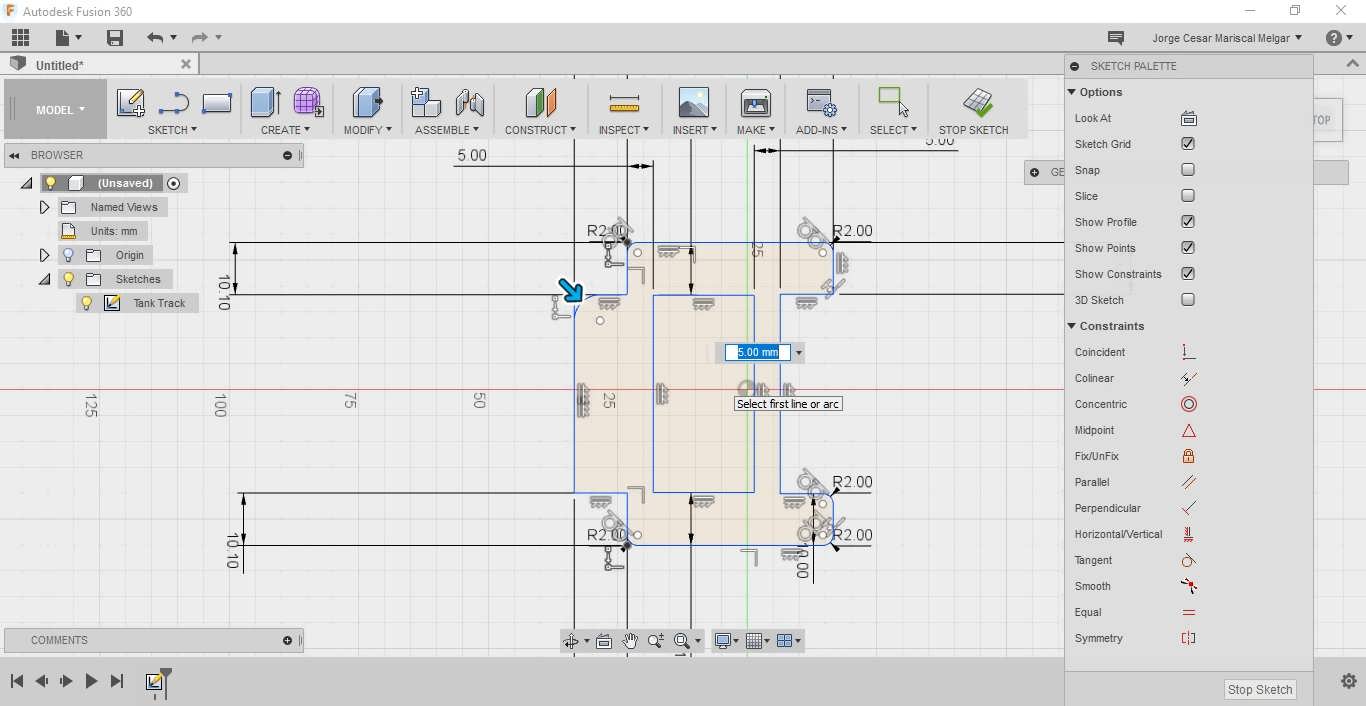
Task: Toggle Tank Track sketch visibility bulb
Action: point(87,303)
